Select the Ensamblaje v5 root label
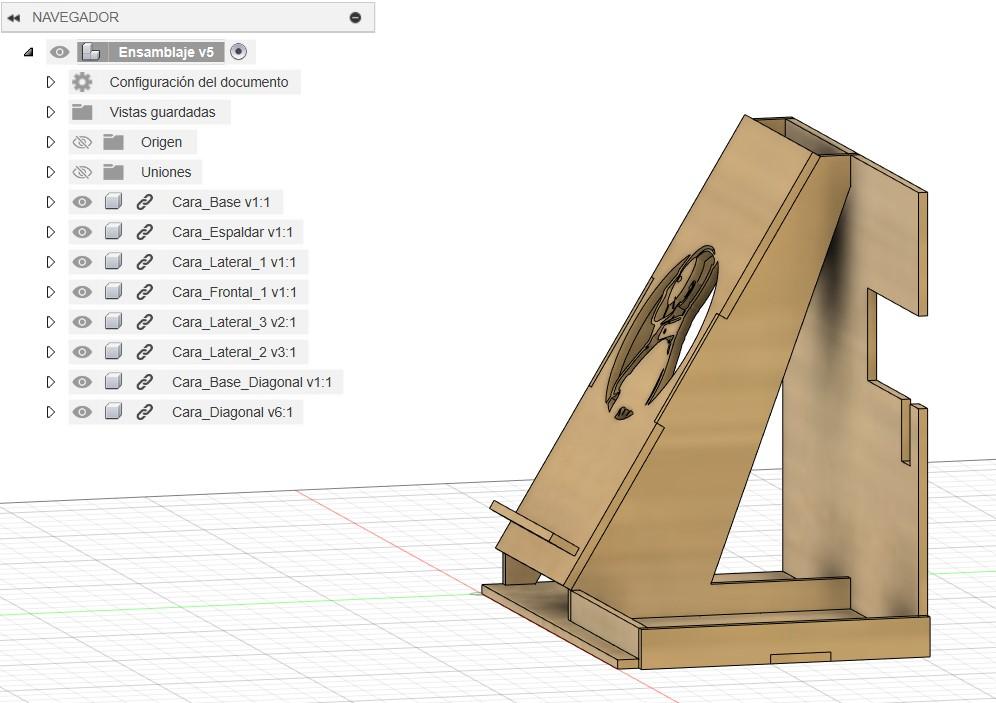 pyautogui.click(x=166, y=52)
